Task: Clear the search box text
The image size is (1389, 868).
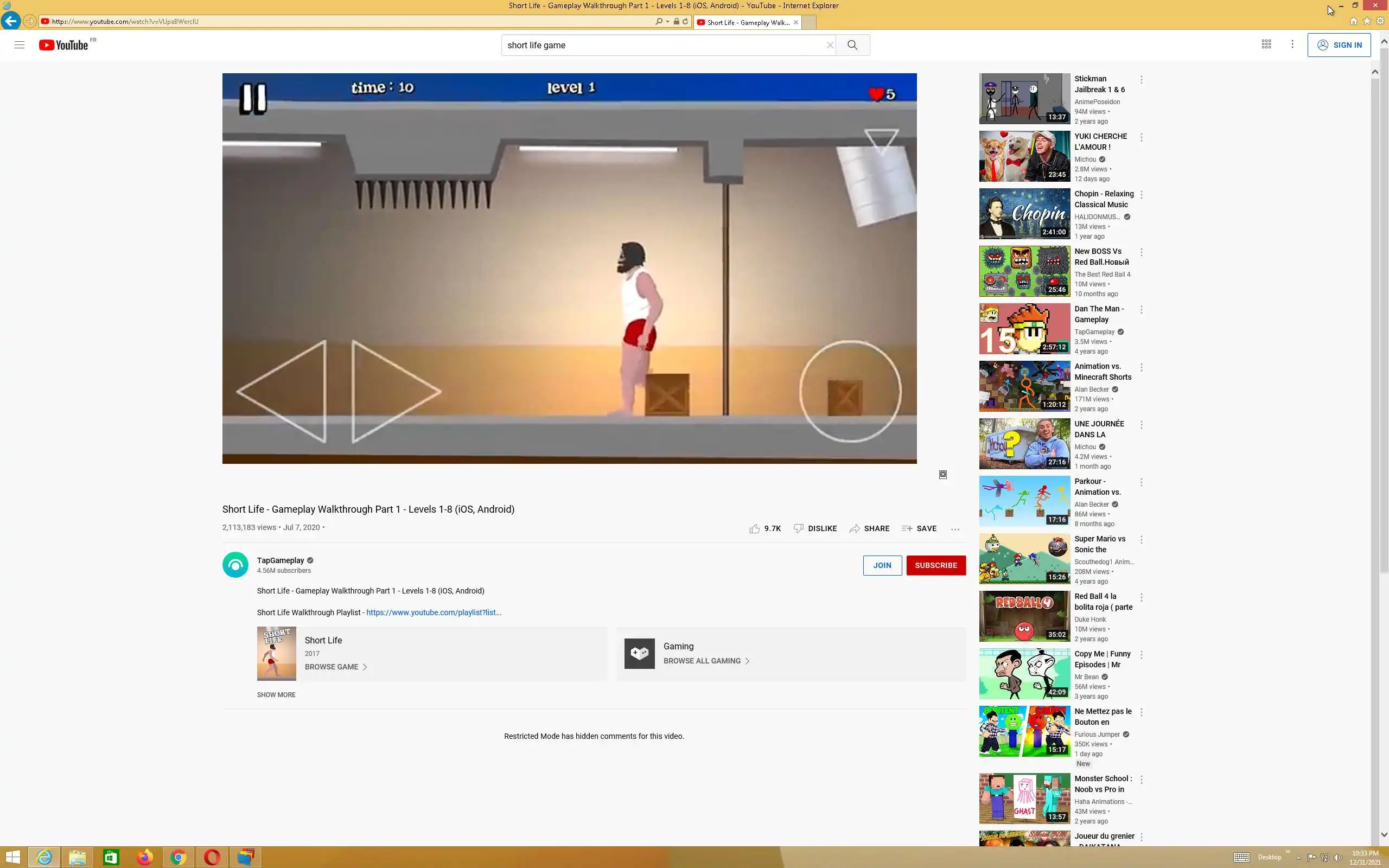Action: [830, 45]
